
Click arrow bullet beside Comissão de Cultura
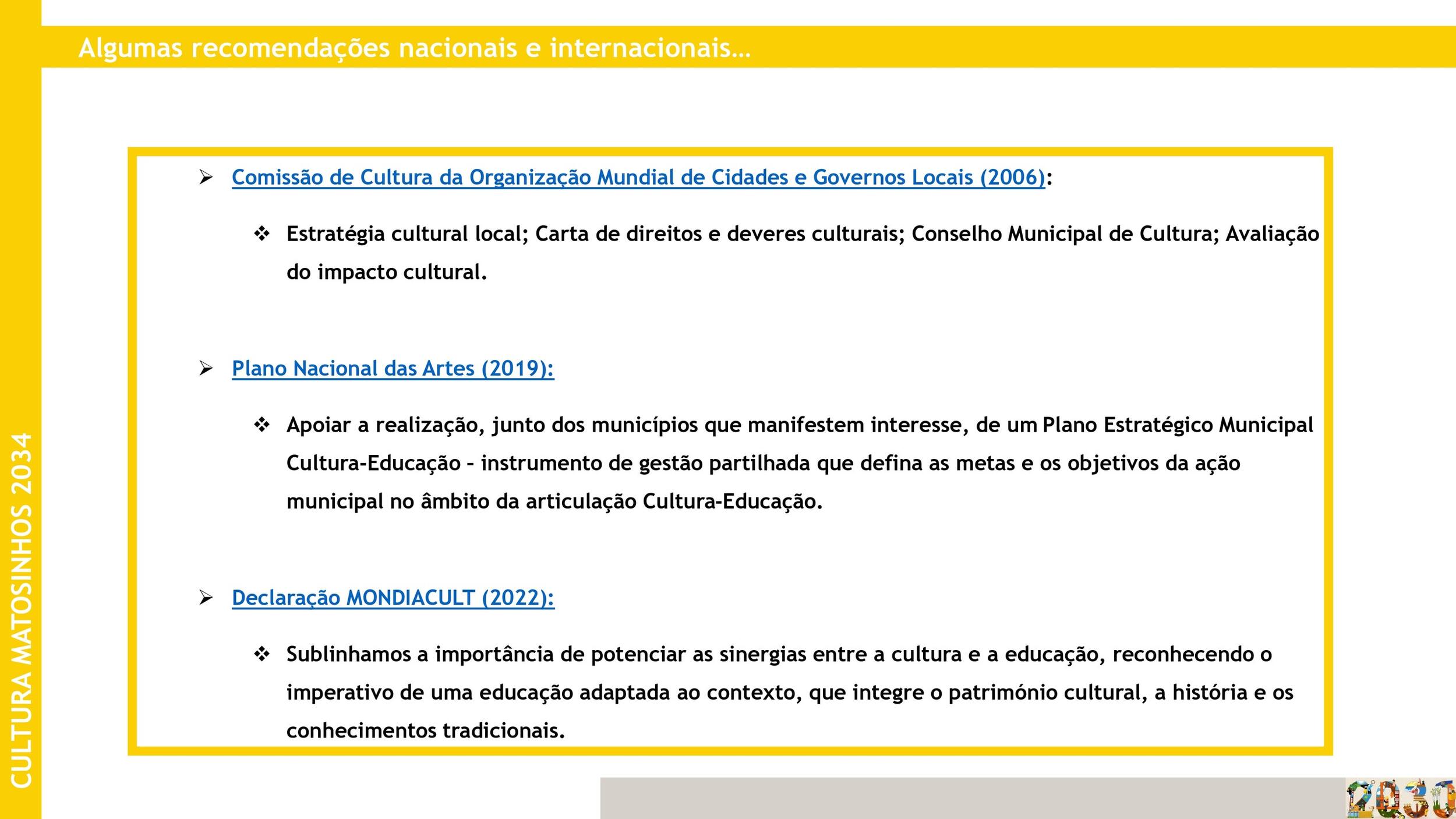pos(206,177)
